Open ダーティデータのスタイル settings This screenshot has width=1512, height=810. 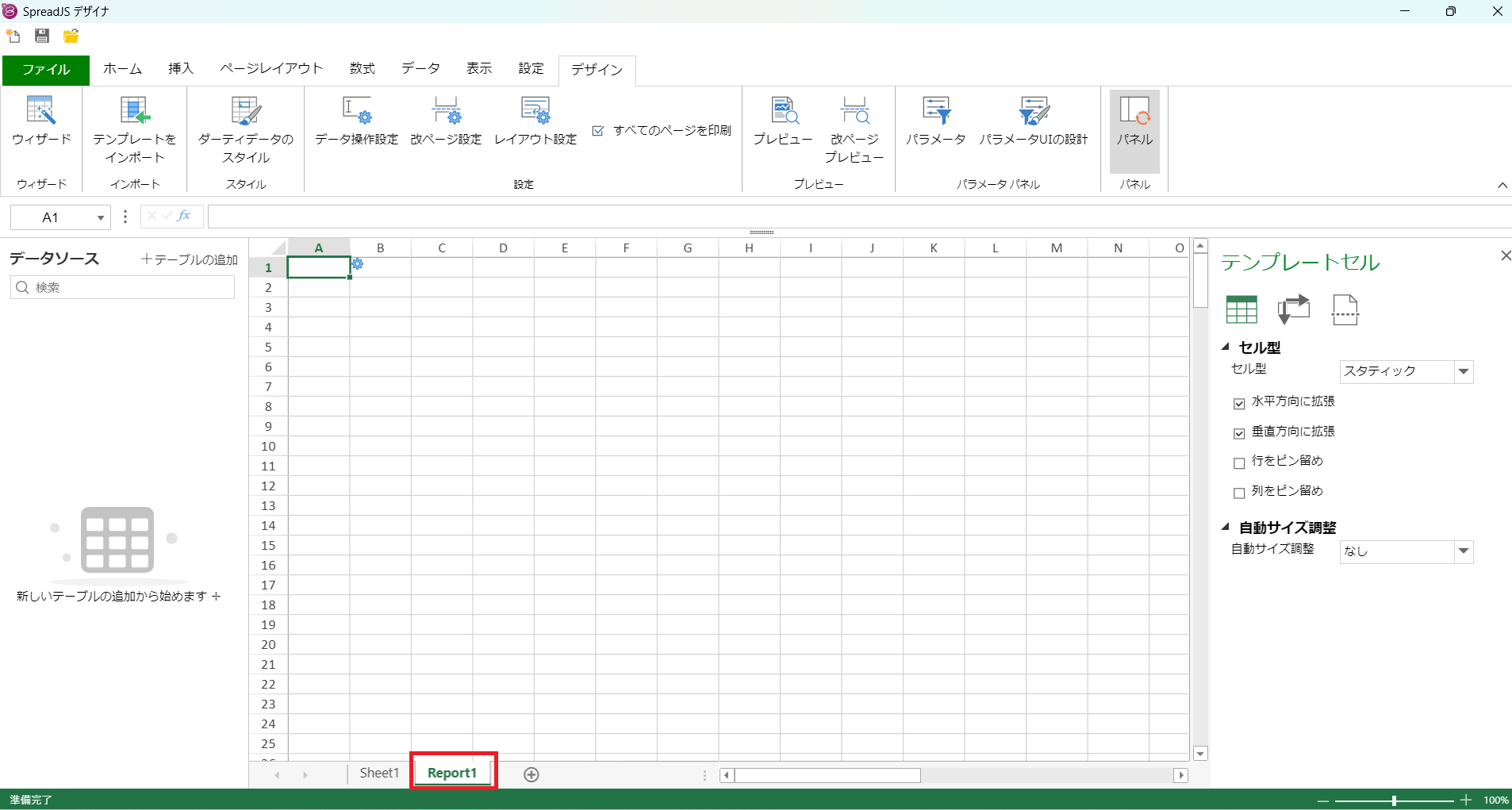(x=246, y=129)
